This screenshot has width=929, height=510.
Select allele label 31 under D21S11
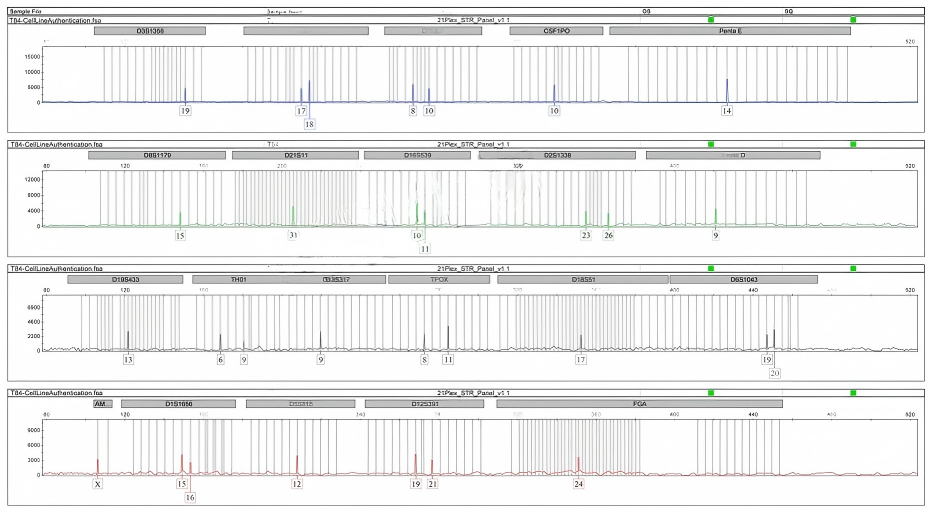coord(293,236)
